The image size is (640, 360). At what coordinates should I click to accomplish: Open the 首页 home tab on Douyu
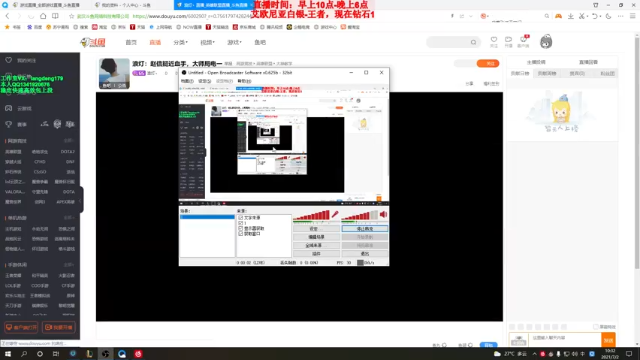(x=131, y=42)
